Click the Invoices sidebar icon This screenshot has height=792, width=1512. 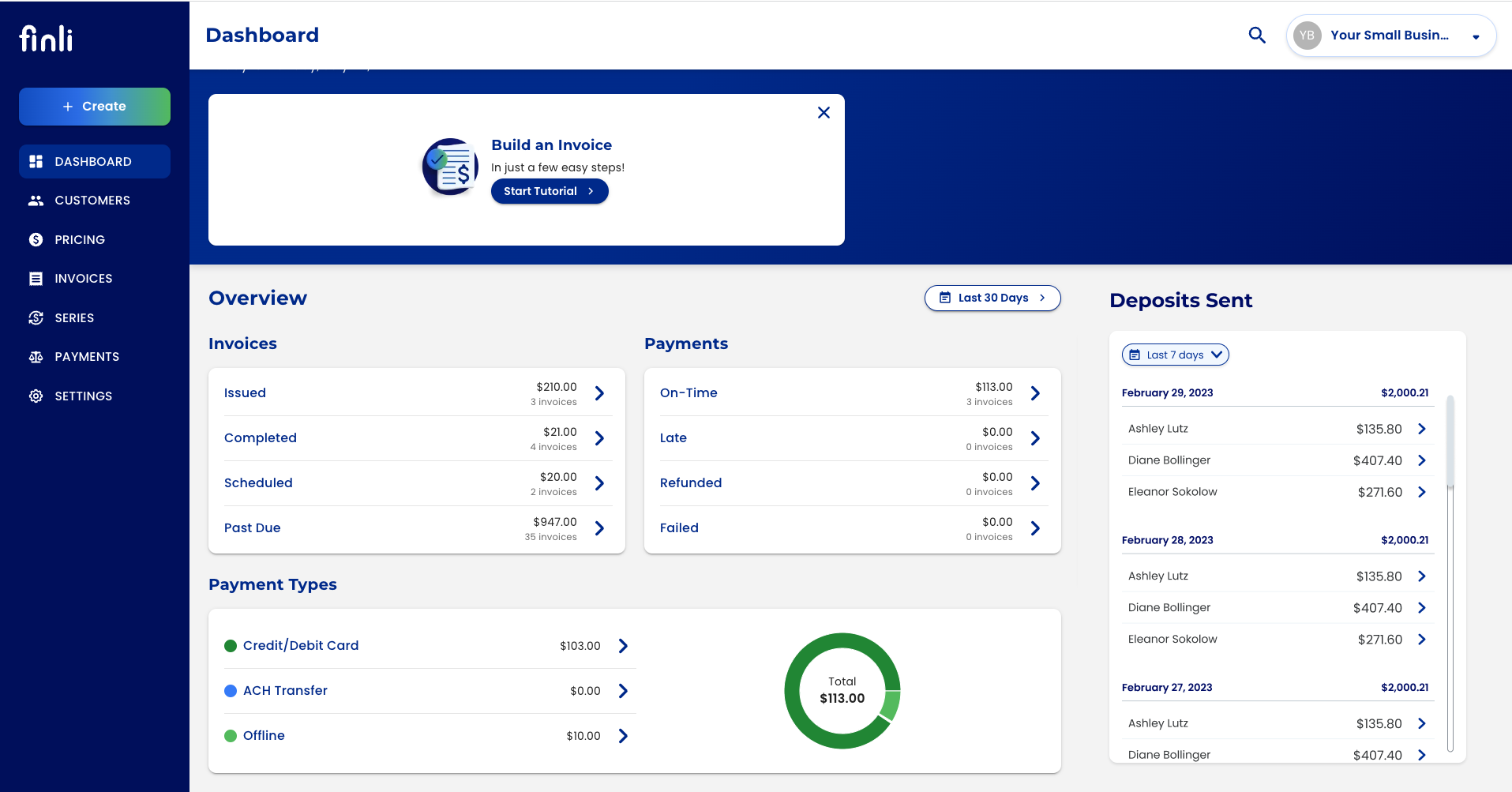[36, 278]
